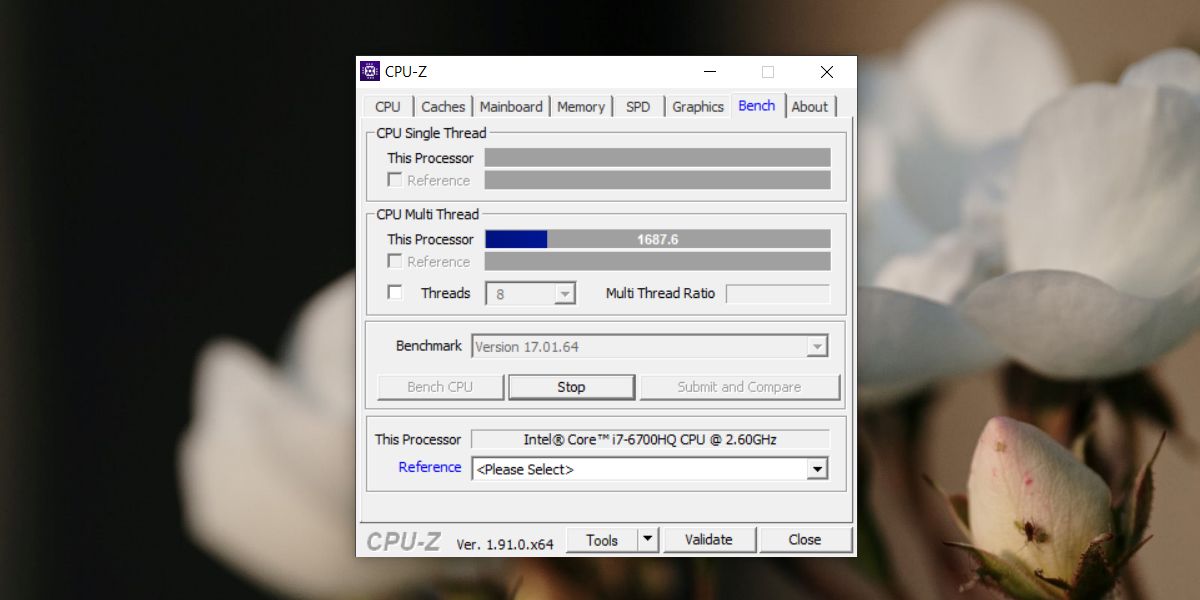Select the Bench tab
Viewport: 1200px width, 600px height.
(757, 105)
